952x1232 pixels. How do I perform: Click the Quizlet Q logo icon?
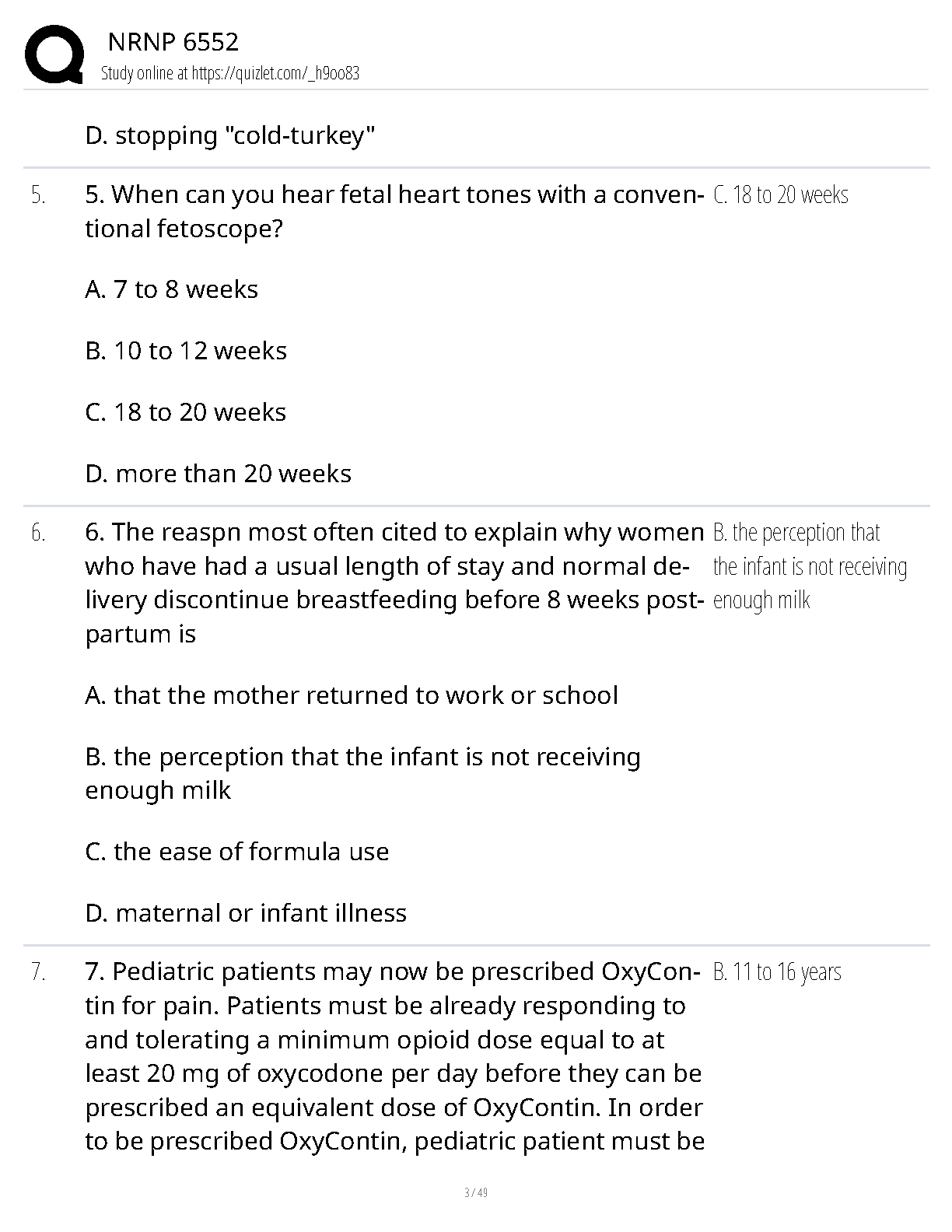(x=54, y=55)
